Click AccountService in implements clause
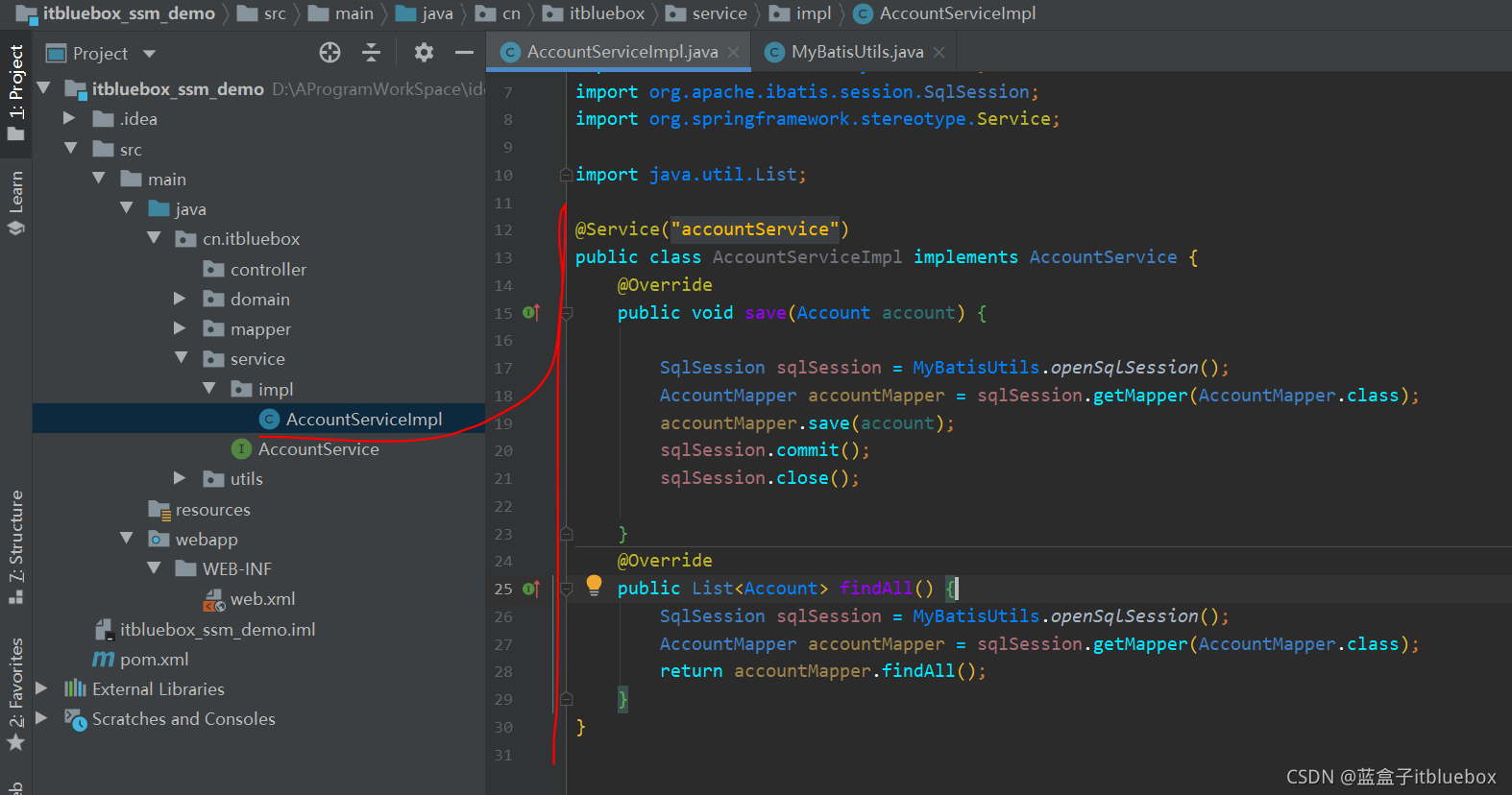The image size is (1512, 795). [1103, 257]
